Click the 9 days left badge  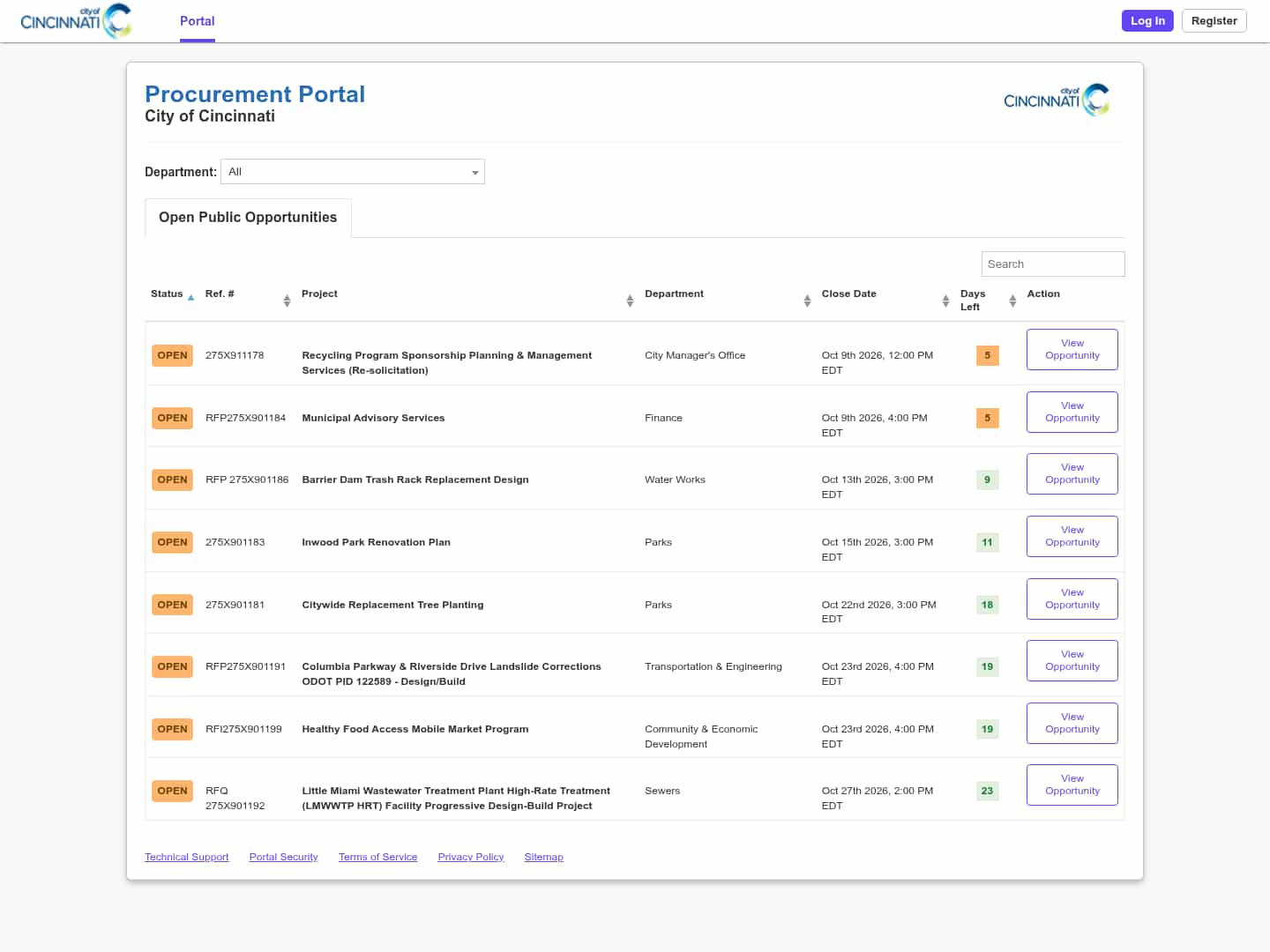point(987,480)
